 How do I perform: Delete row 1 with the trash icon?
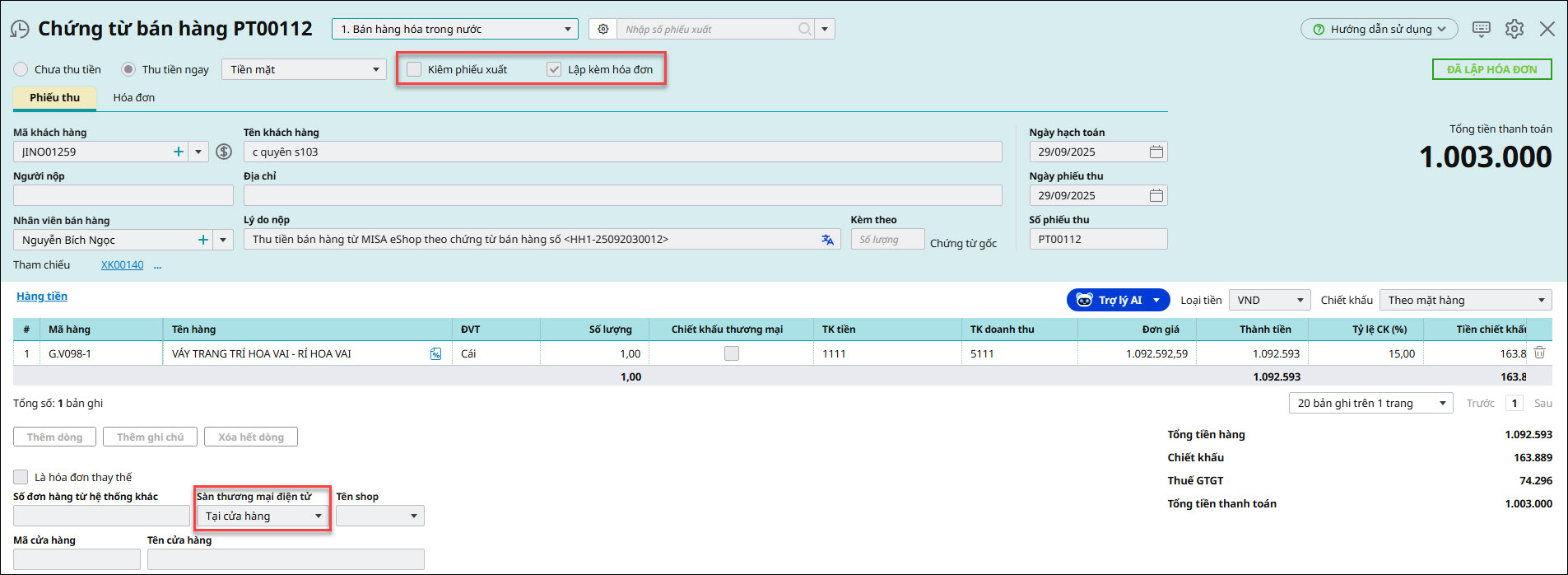(x=1539, y=353)
